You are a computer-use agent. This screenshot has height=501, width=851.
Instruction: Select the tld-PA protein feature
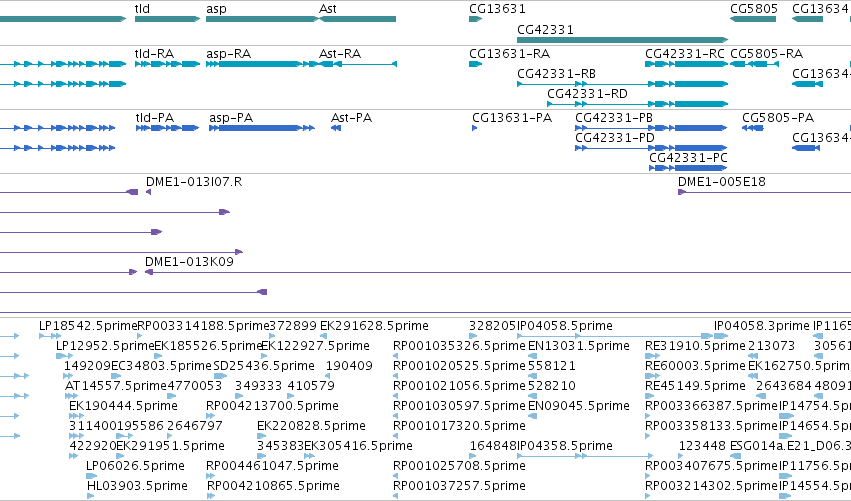[x=167, y=128]
